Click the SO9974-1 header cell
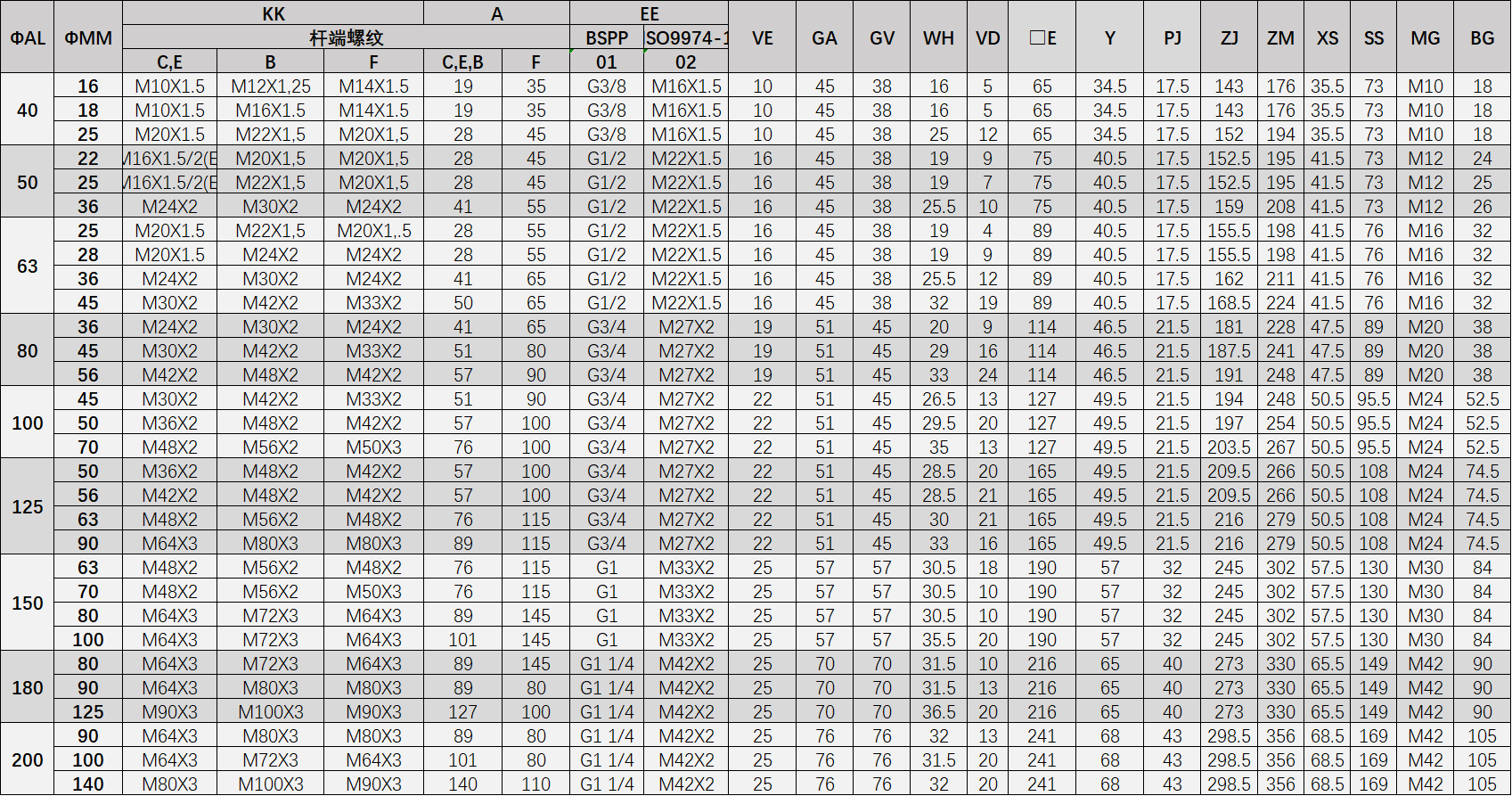The height and width of the screenshot is (796, 1512). [x=685, y=37]
